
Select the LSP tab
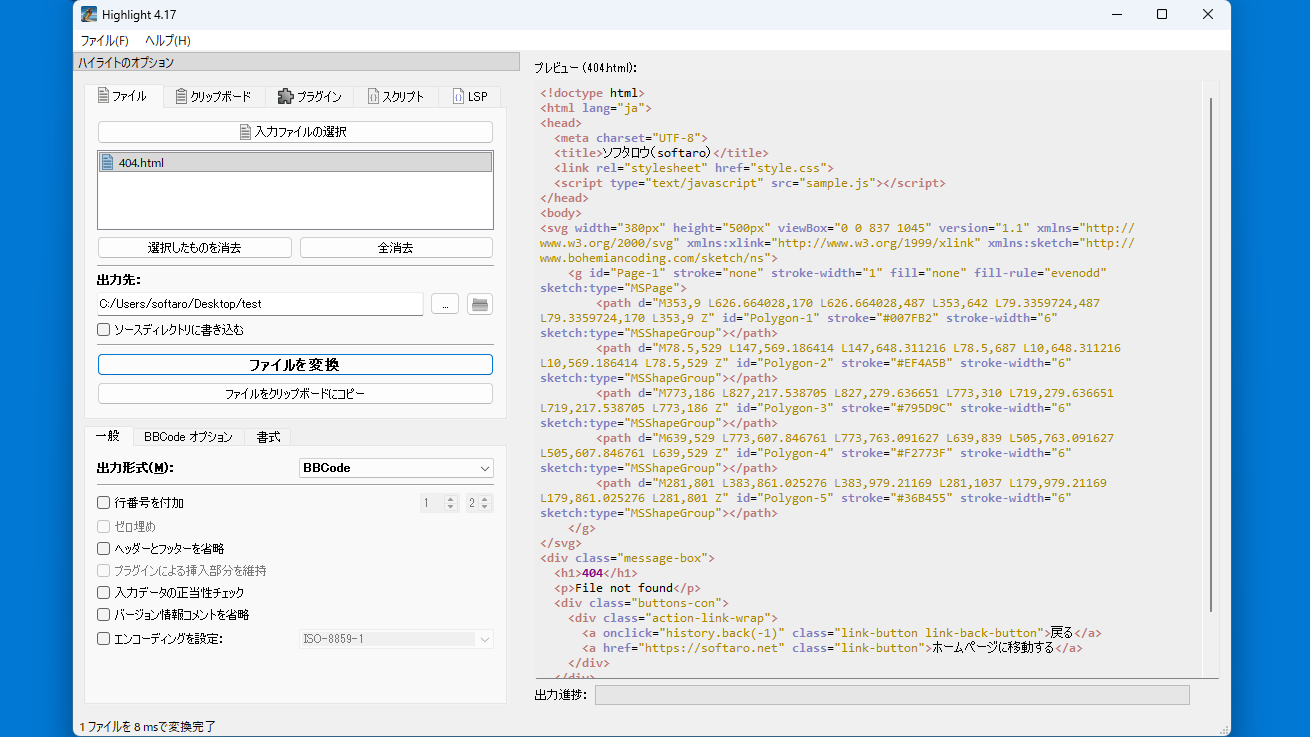[x=470, y=97]
